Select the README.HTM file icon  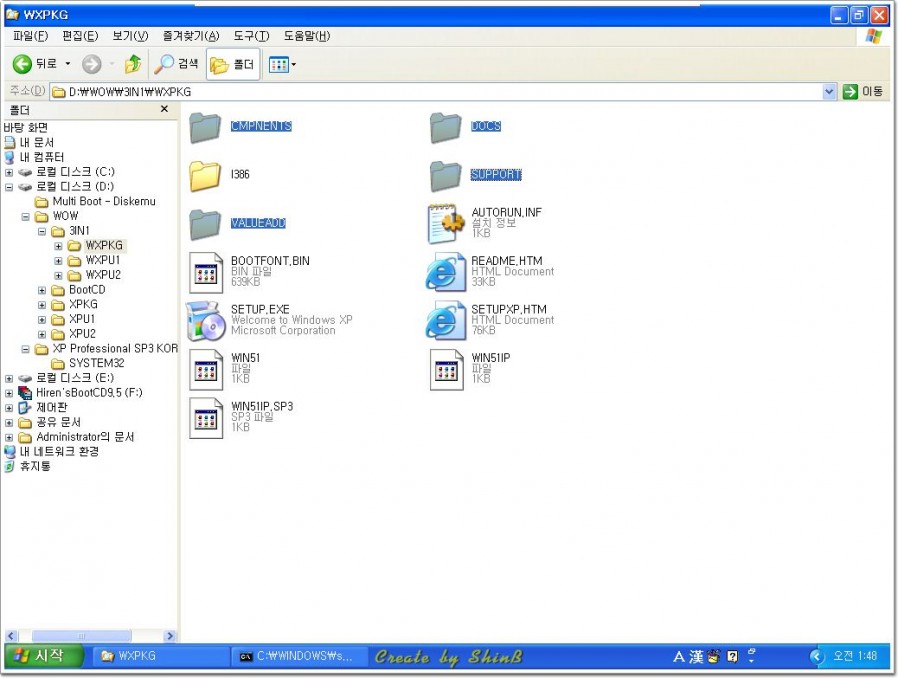(445, 272)
